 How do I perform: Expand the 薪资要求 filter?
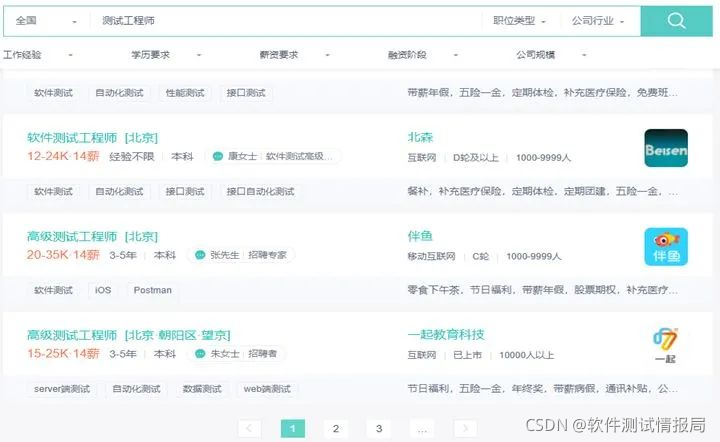(x=295, y=55)
